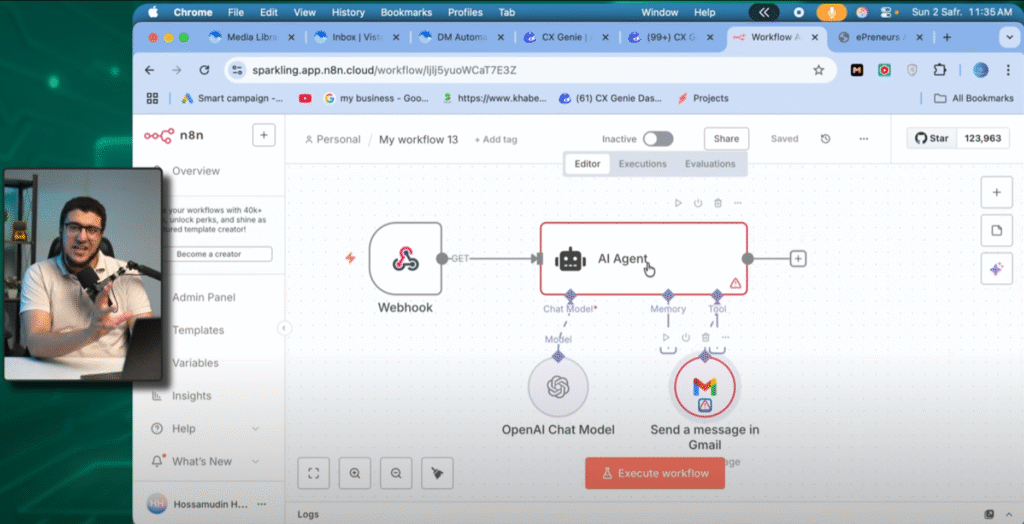Reload the n8n page

(x=204, y=70)
